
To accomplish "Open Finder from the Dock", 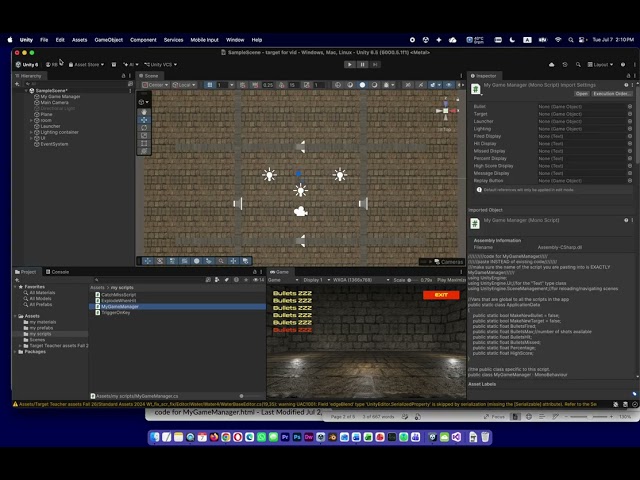I will click(x=155, y=437).
